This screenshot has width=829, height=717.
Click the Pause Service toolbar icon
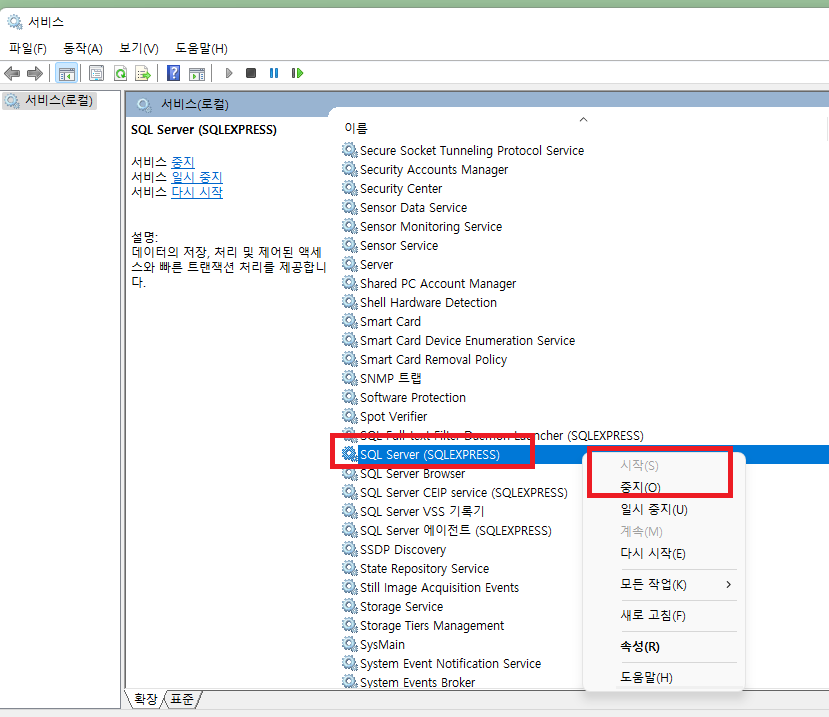tap(274, 73)
